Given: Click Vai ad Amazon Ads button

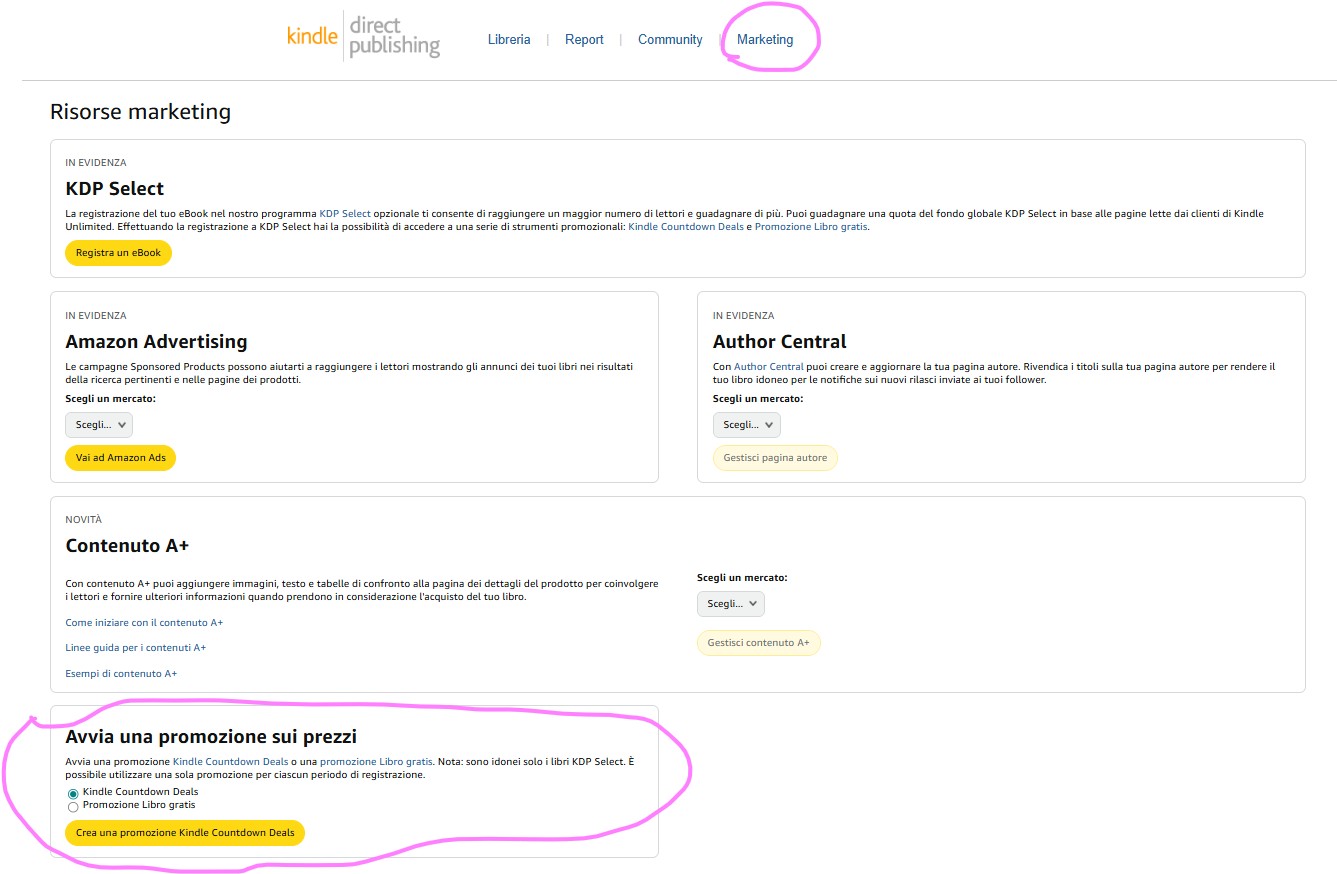Looking at the screenshot, I should tap(120, 458).
